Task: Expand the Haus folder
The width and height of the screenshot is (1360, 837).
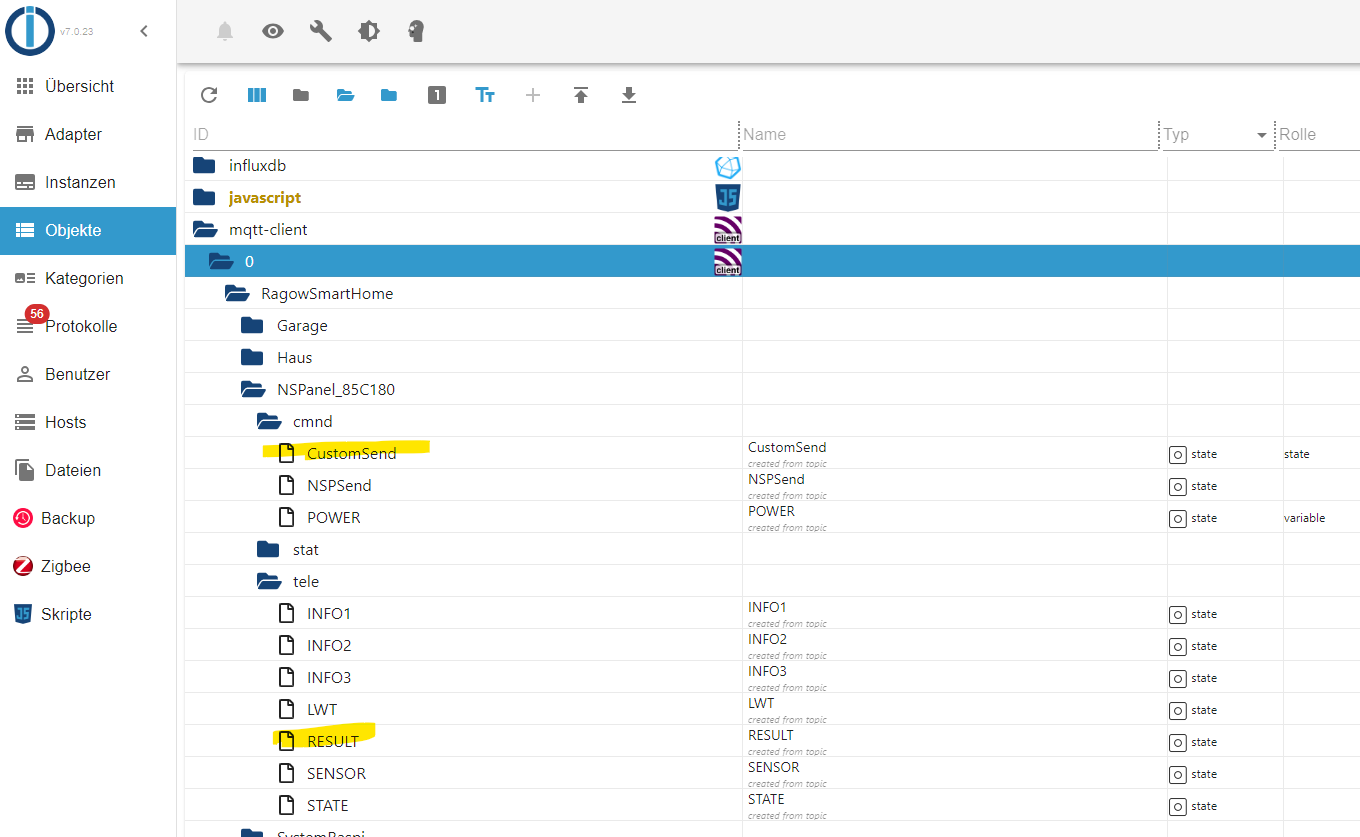Action: point(252,357)
